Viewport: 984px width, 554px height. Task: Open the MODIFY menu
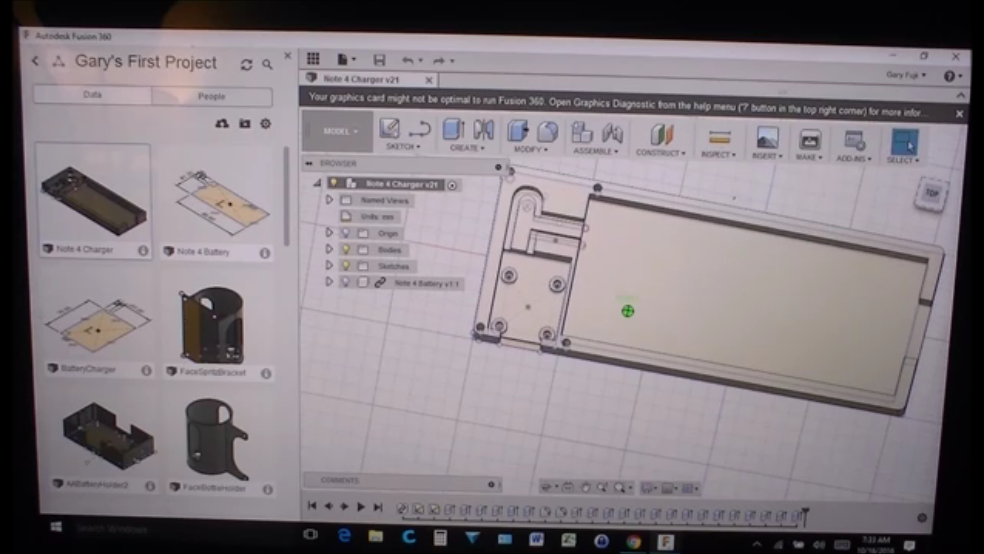tap(531, 149)
